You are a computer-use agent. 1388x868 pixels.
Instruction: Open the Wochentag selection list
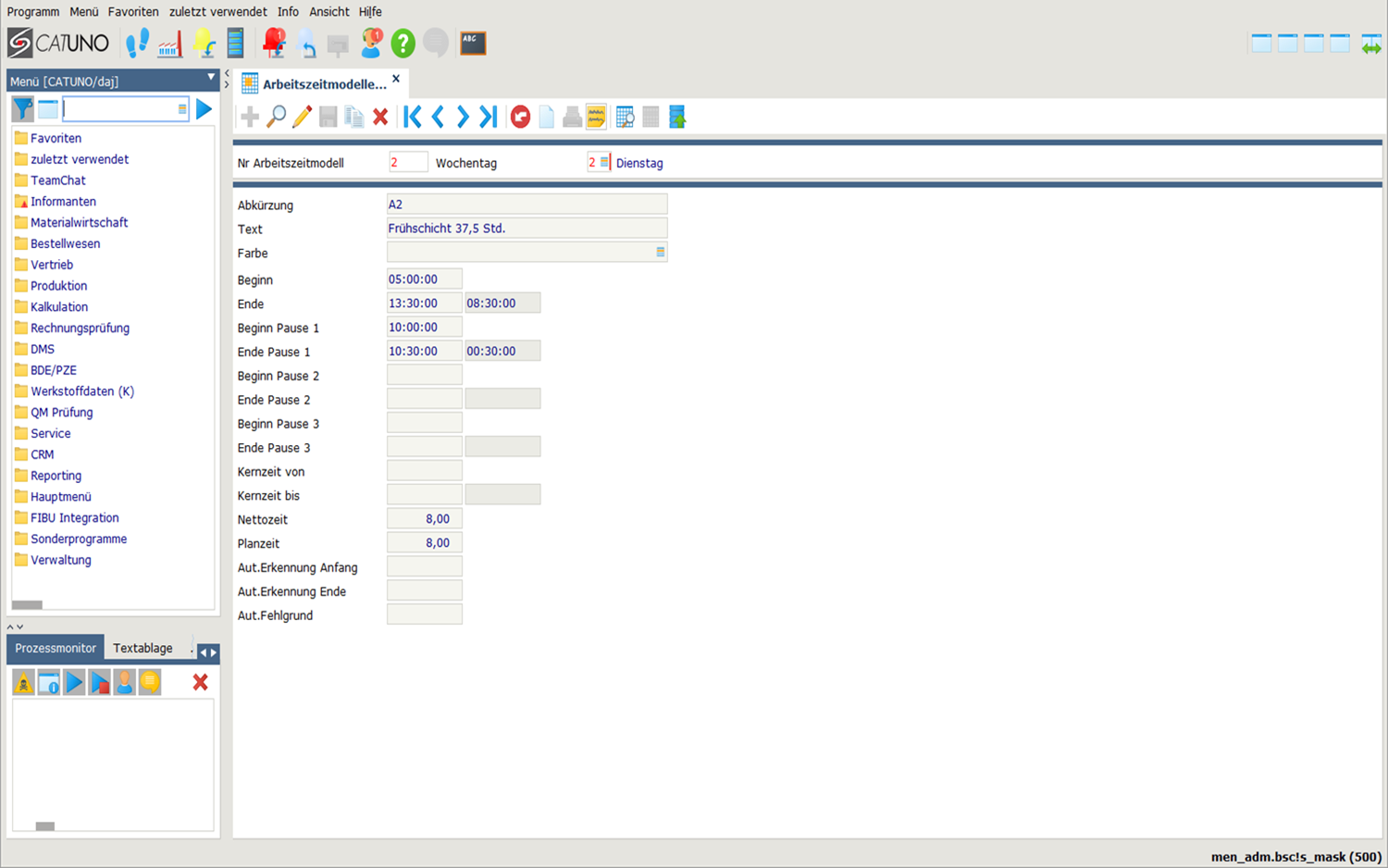tap(604, 163)
